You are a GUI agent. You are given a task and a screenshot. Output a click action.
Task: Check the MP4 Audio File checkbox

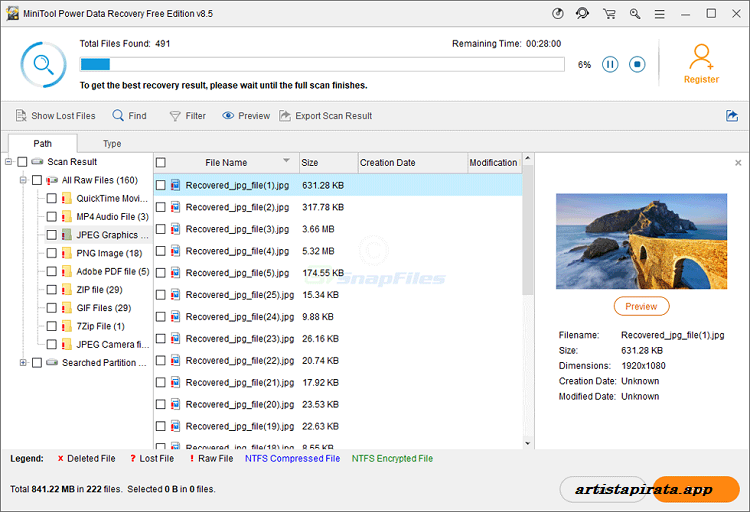pyautogui.click(x=52, y=217)
